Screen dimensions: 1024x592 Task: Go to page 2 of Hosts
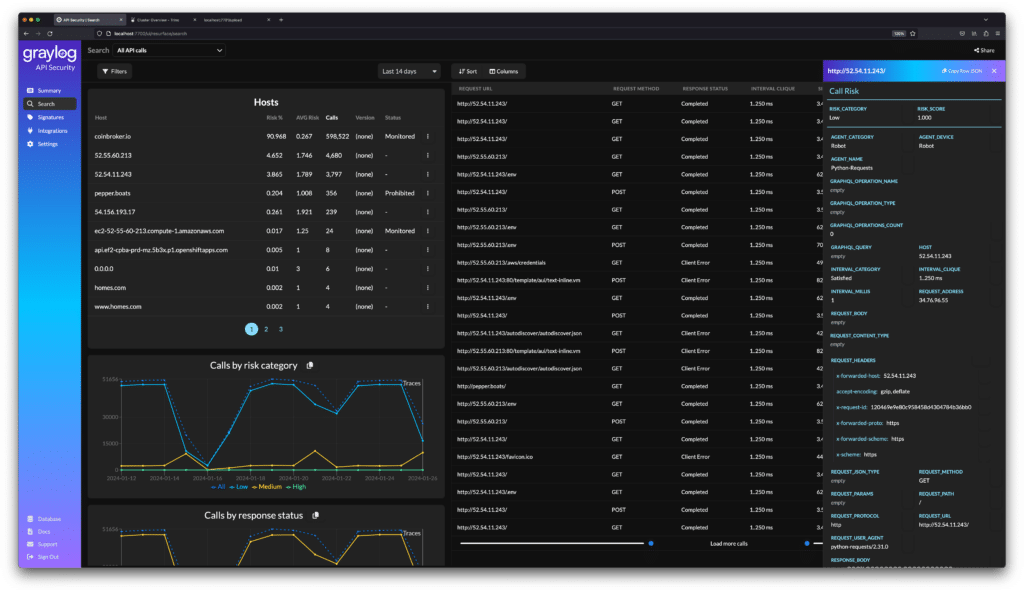coord(266,329)
